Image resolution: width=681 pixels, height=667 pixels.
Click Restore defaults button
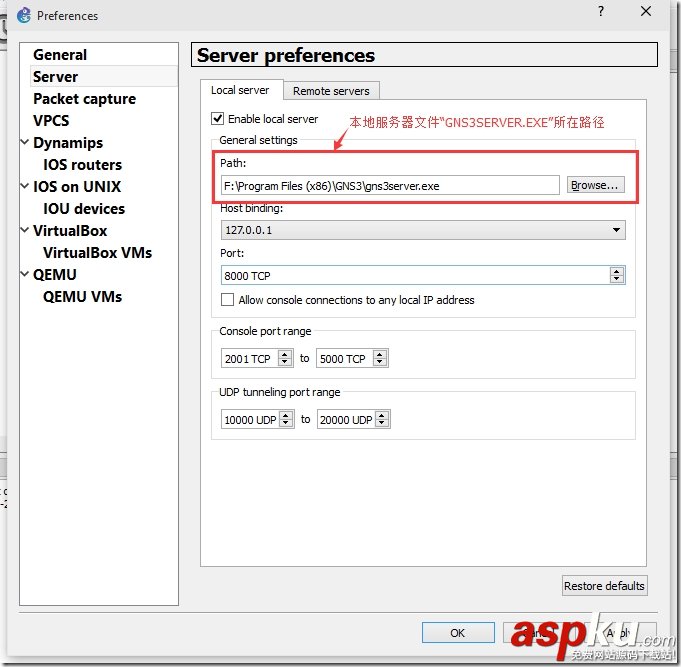tap(604, 586)
